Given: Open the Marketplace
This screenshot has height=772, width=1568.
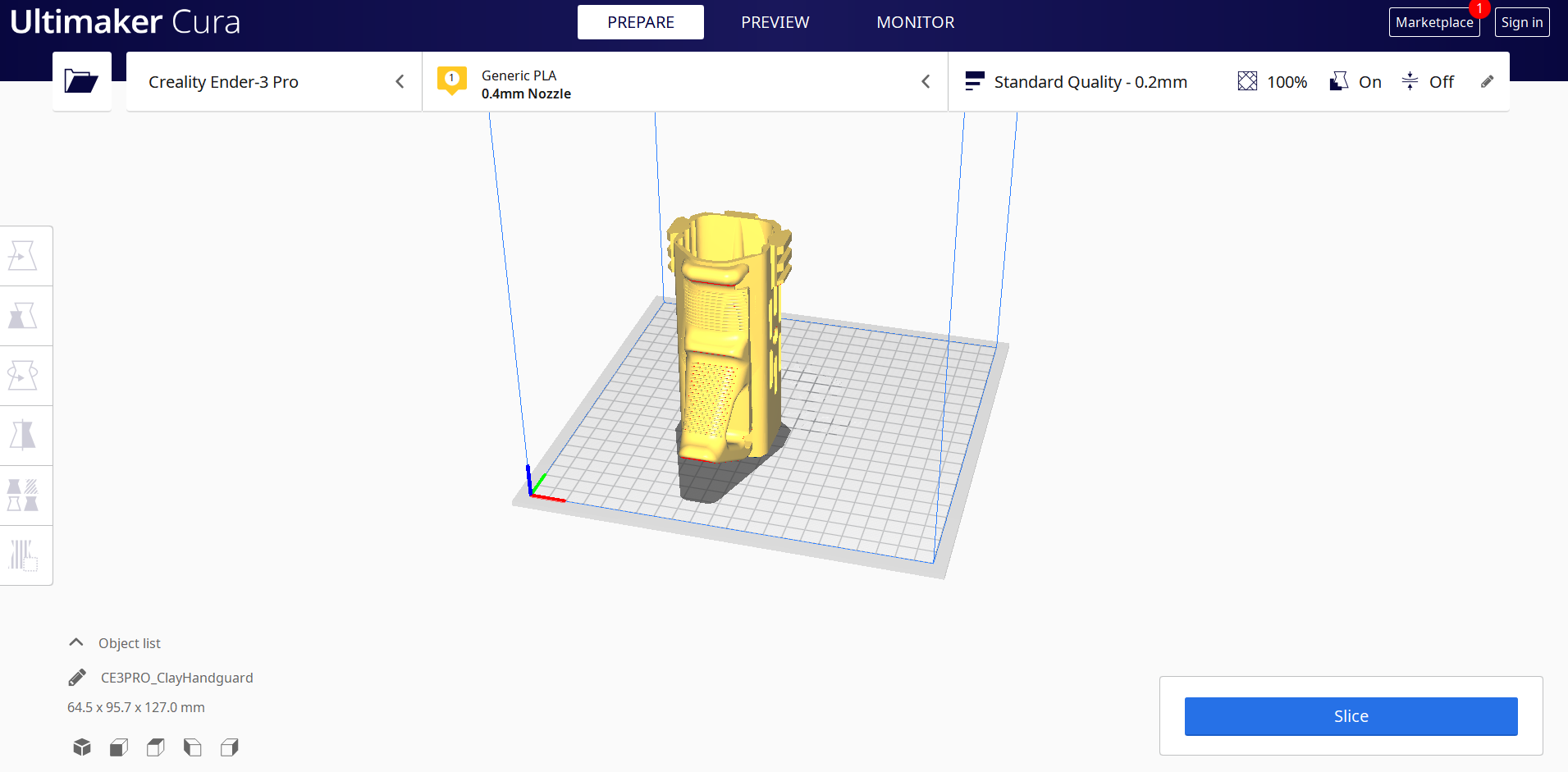Looking at the screenshot, I should coord(1433,22).
